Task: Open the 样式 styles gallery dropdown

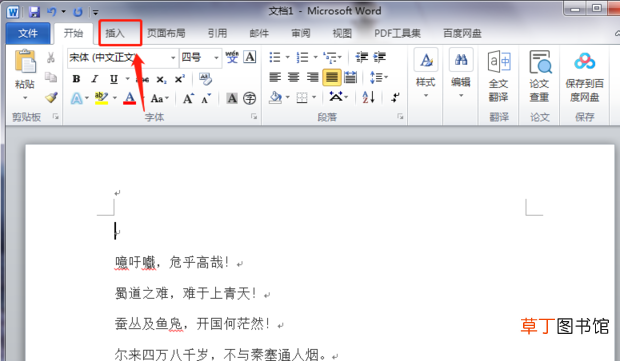Action: click(426, 74)
